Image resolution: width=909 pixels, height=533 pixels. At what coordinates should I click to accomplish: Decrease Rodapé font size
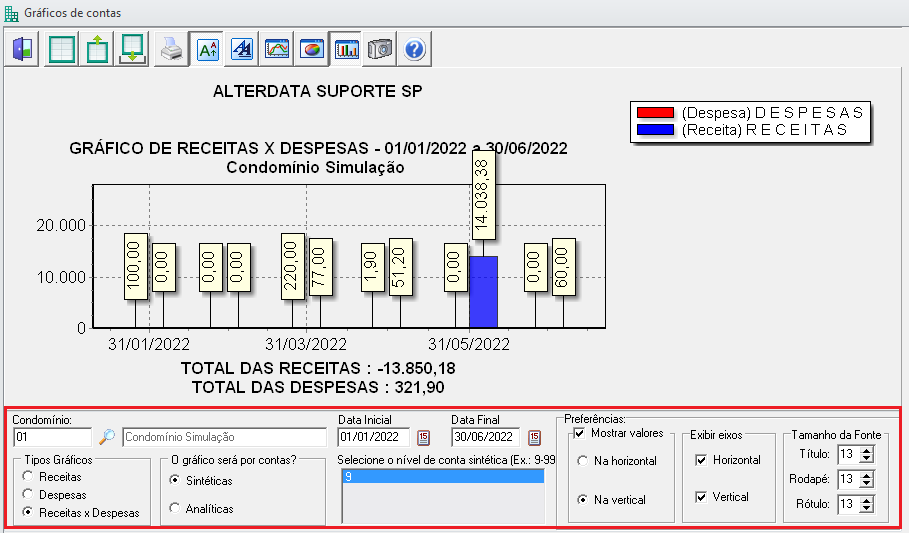point(867,483)
